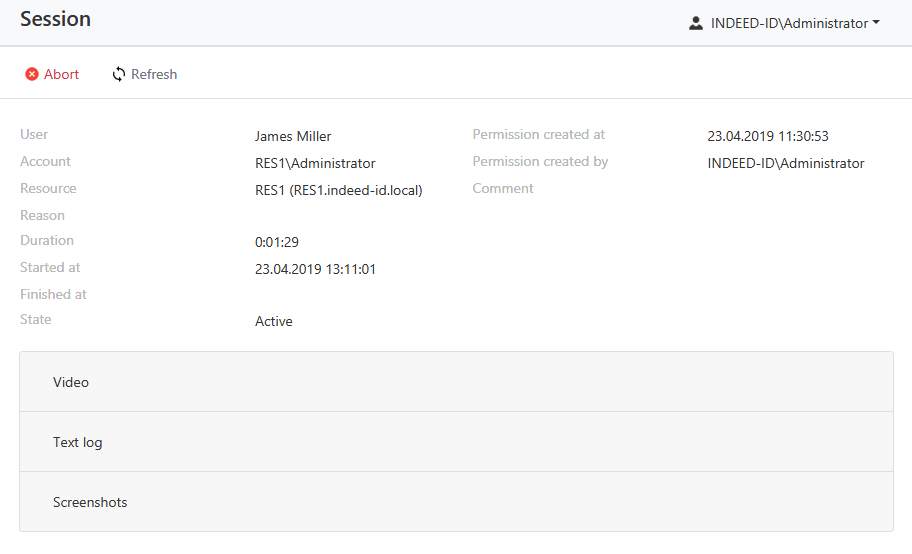Image resolution: width=912 pixels, height=554 pixels.
Task: Open the INDEED-ID\Administrator account dropdown
Action: (788, 23)
